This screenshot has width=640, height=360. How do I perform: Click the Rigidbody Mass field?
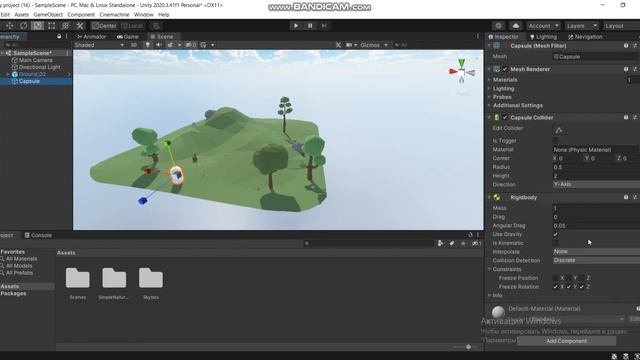(596, 208)
